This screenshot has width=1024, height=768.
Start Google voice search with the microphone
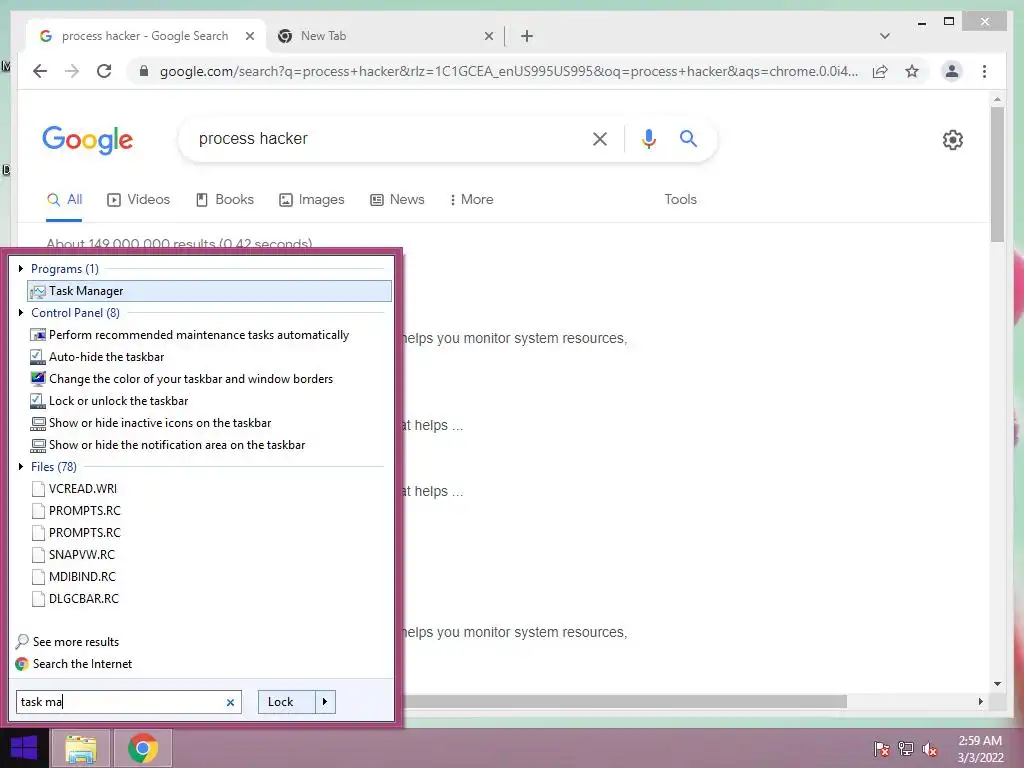point(648,138)
